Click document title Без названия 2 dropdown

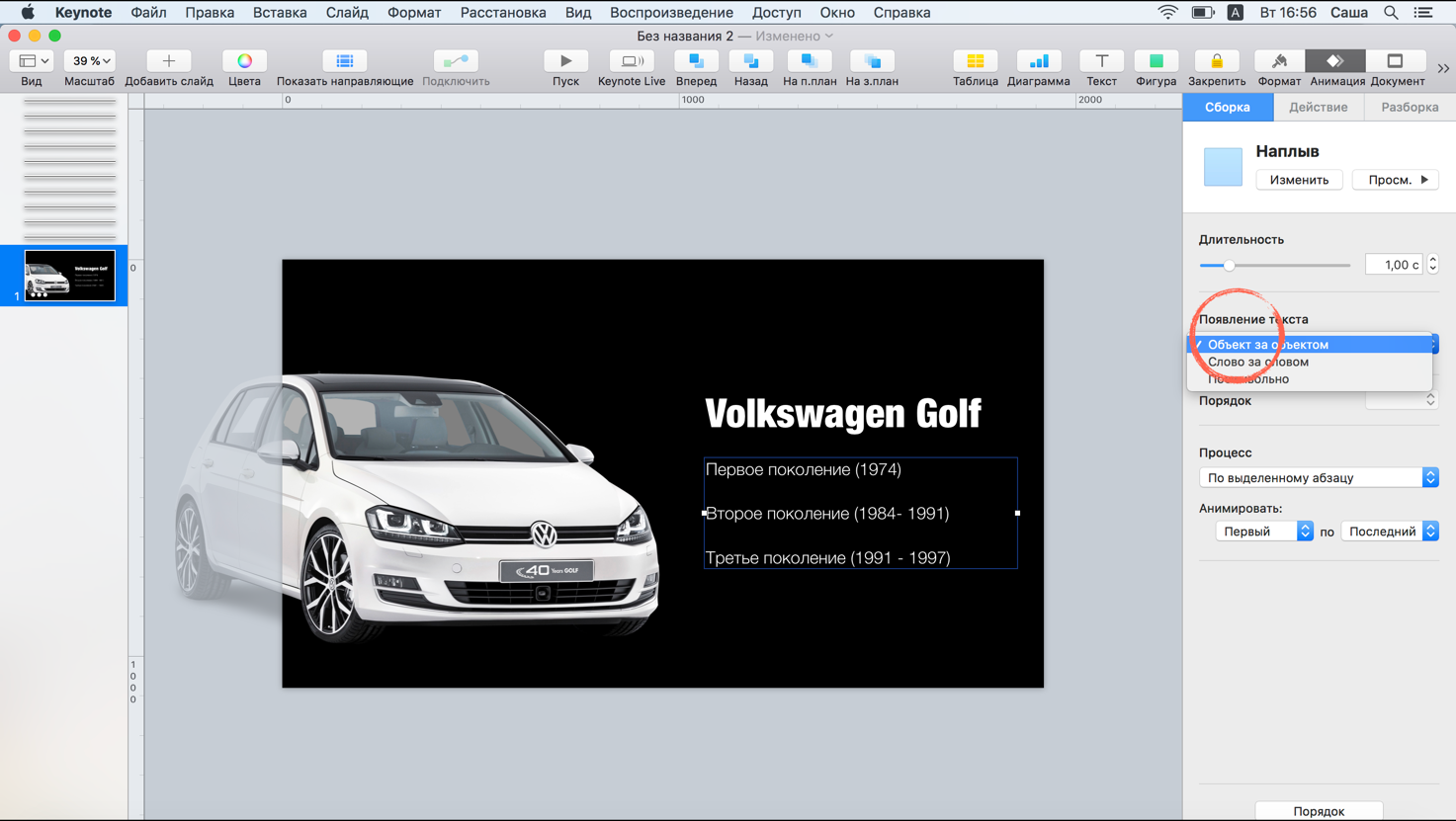[x=734, y=36]
